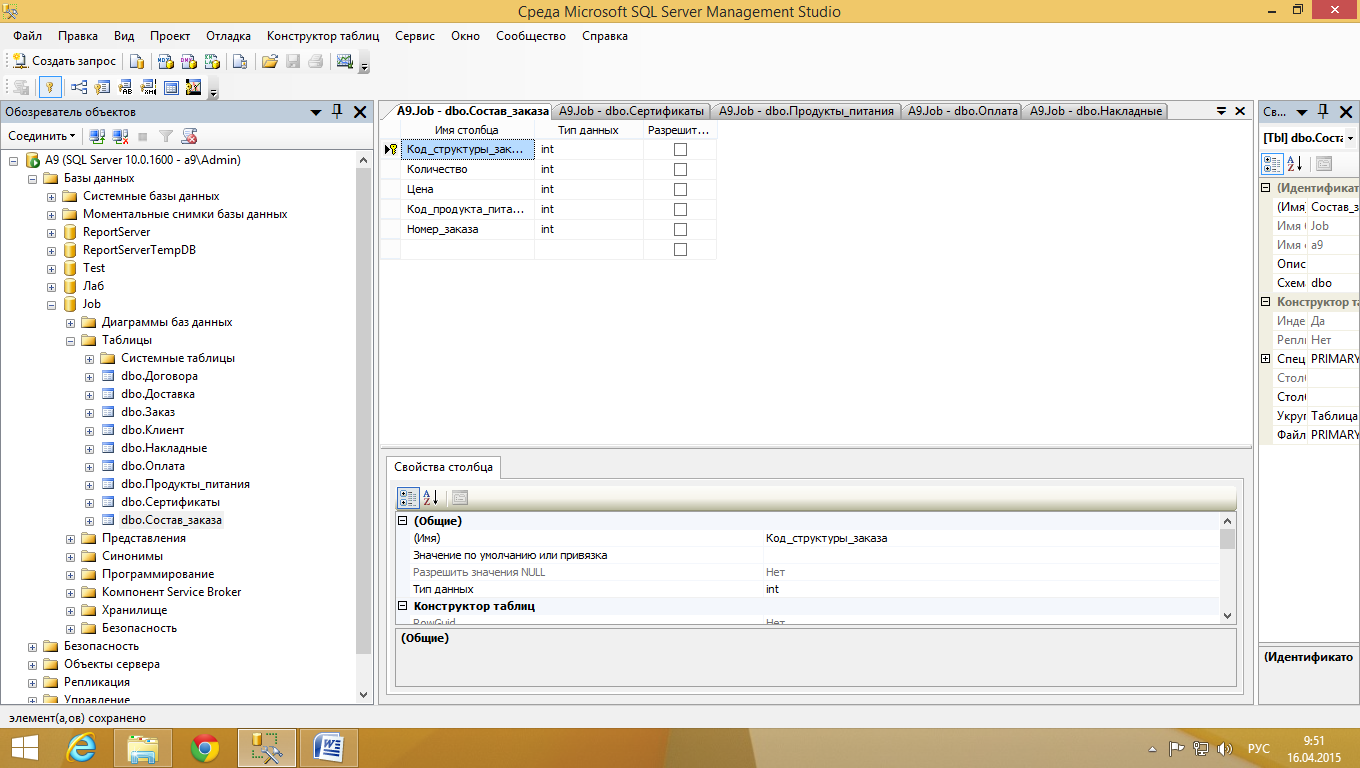Open the Файл menu

(27, 36)
